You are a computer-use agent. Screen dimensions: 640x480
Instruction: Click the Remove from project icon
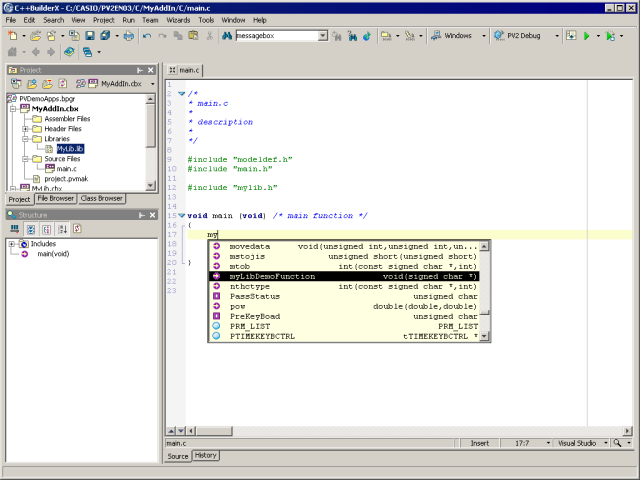(47, 84)
